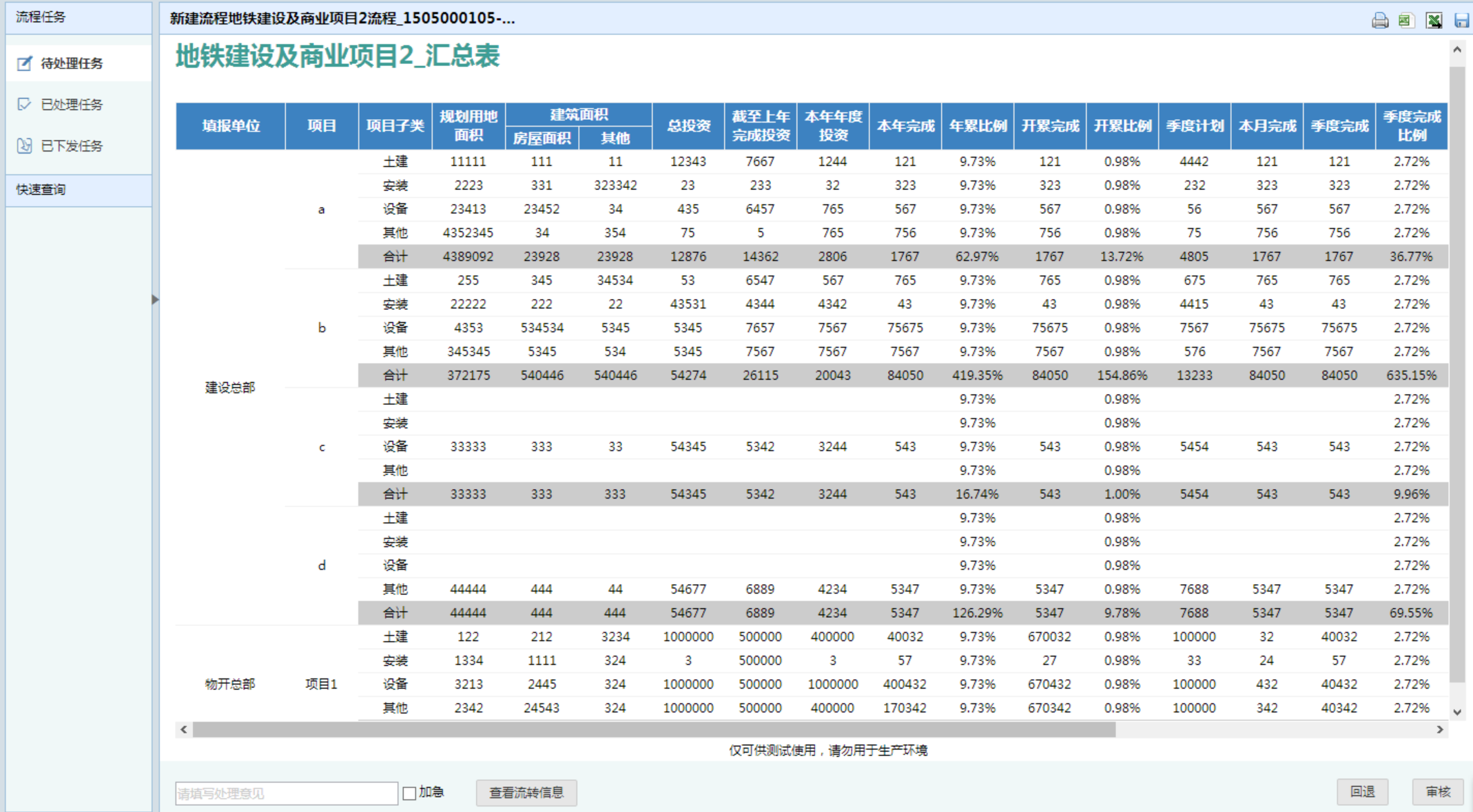Click the 填报单位 column header
Viewport: 1473px width, 812px height.
point(231,126)
